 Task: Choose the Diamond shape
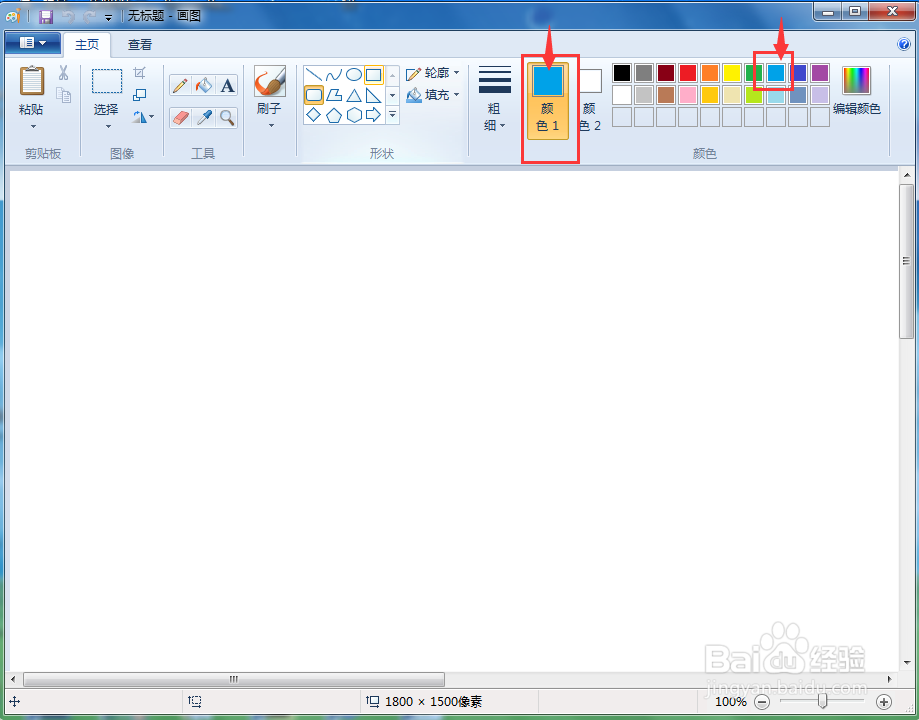coord(314,114)
